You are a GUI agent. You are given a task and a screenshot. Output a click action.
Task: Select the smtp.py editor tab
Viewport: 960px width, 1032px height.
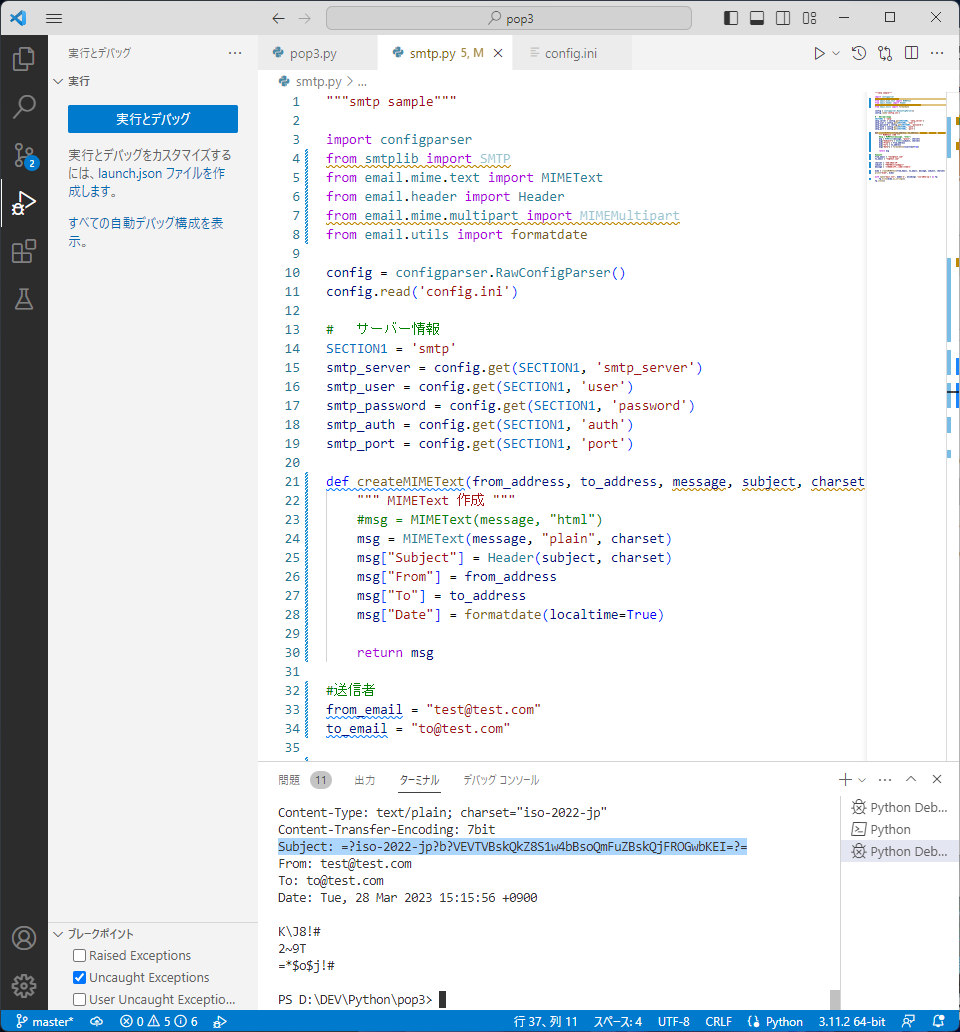447,53
